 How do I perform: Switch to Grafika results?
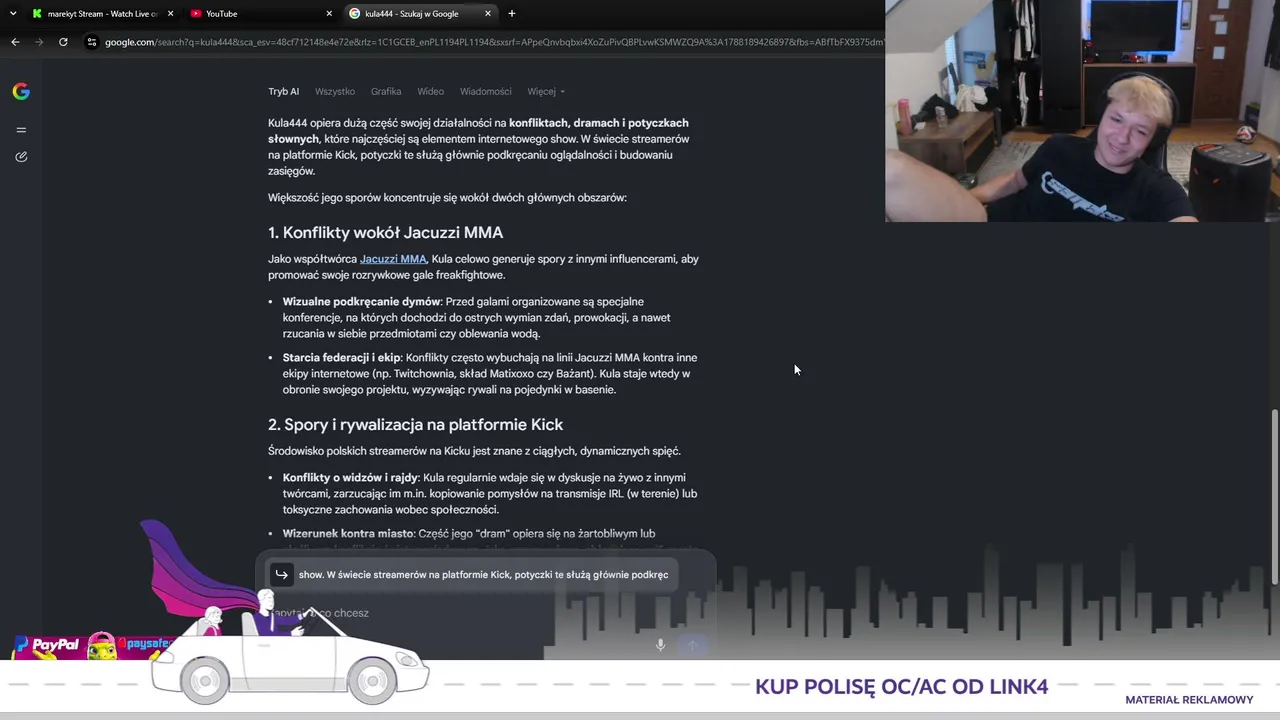click(x=386, y=92)
